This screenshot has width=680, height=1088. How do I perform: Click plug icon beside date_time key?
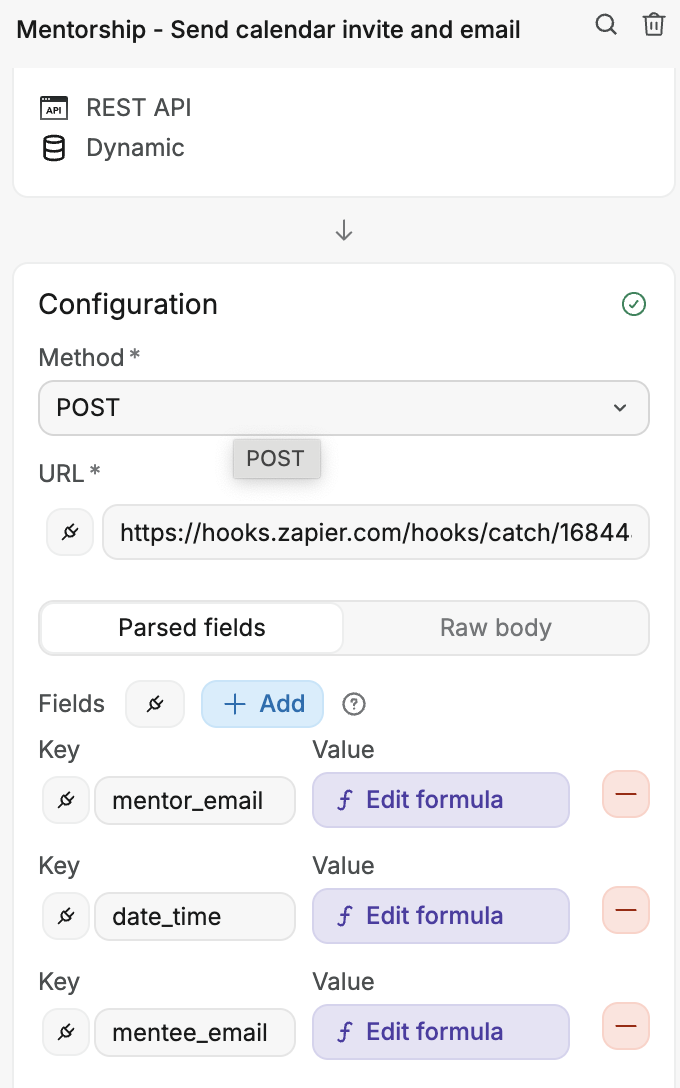click(66, 916)
